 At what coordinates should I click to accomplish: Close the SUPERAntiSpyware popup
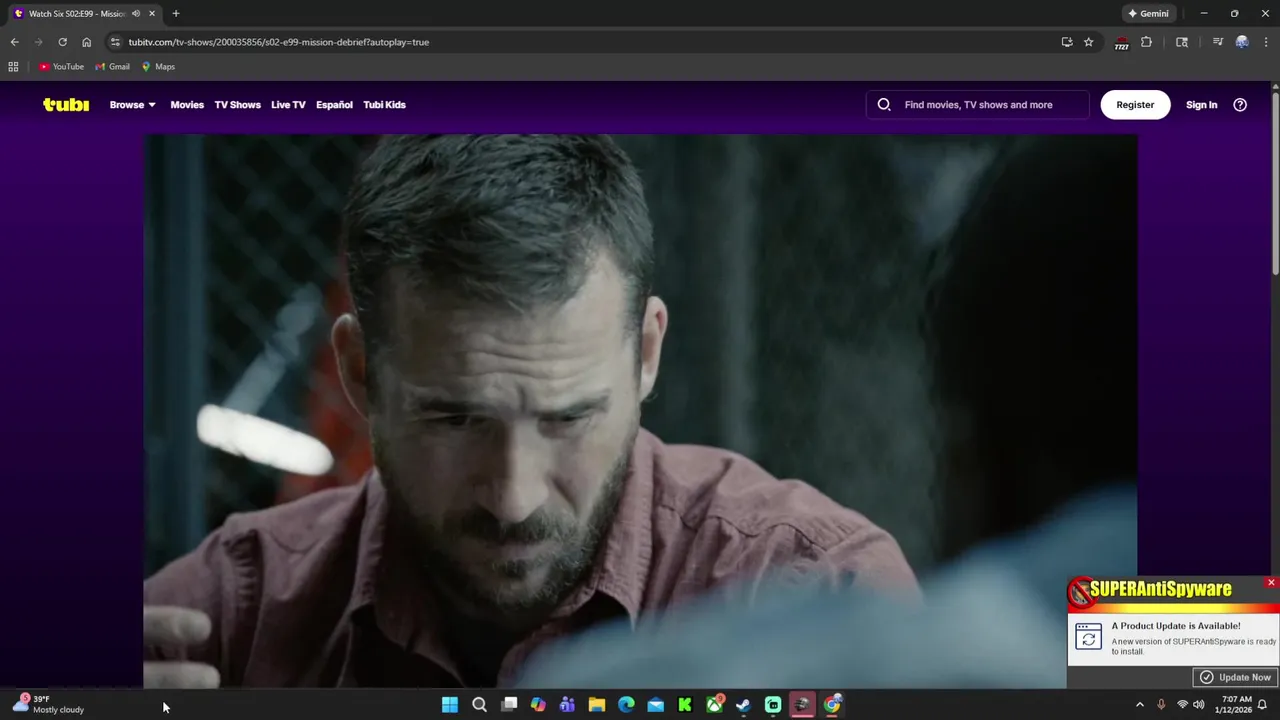[1271, 582]
